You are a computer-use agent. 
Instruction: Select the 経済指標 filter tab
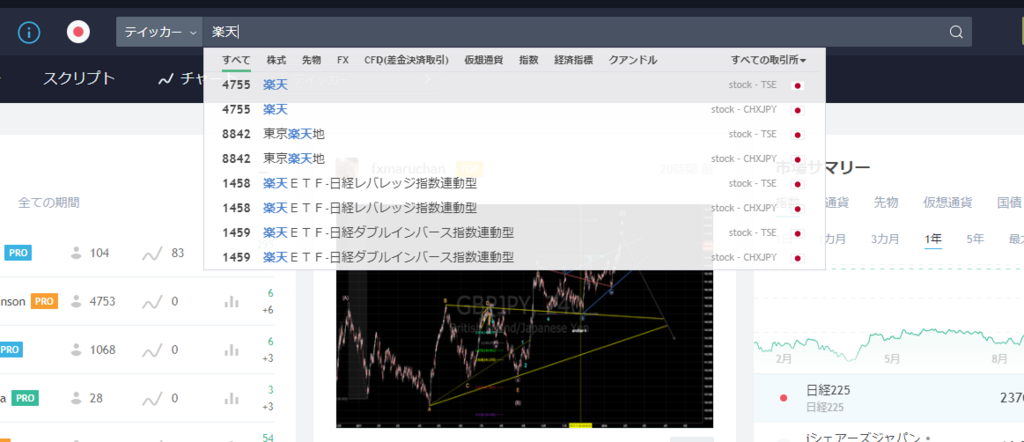pyautogui.click(x=573, y=60)
